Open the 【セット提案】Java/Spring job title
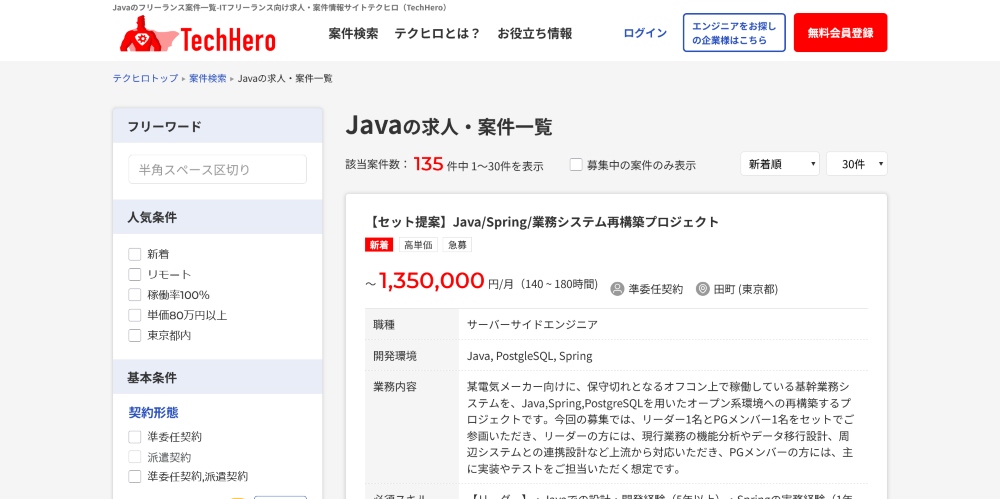The image size is (1000, 499). pyautogui.click(x=543, y=222)
